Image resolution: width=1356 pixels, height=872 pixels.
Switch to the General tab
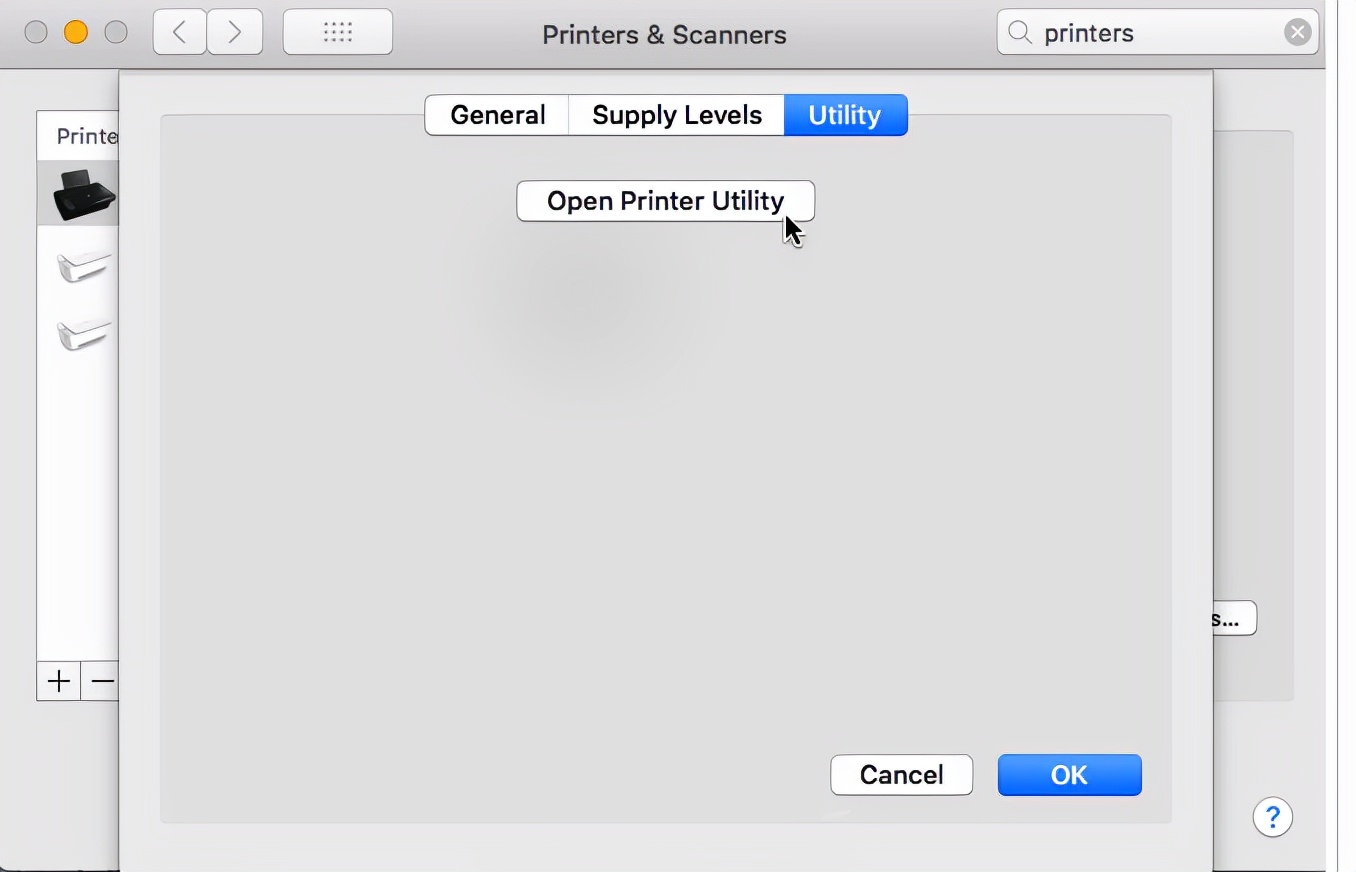point(497,115)
